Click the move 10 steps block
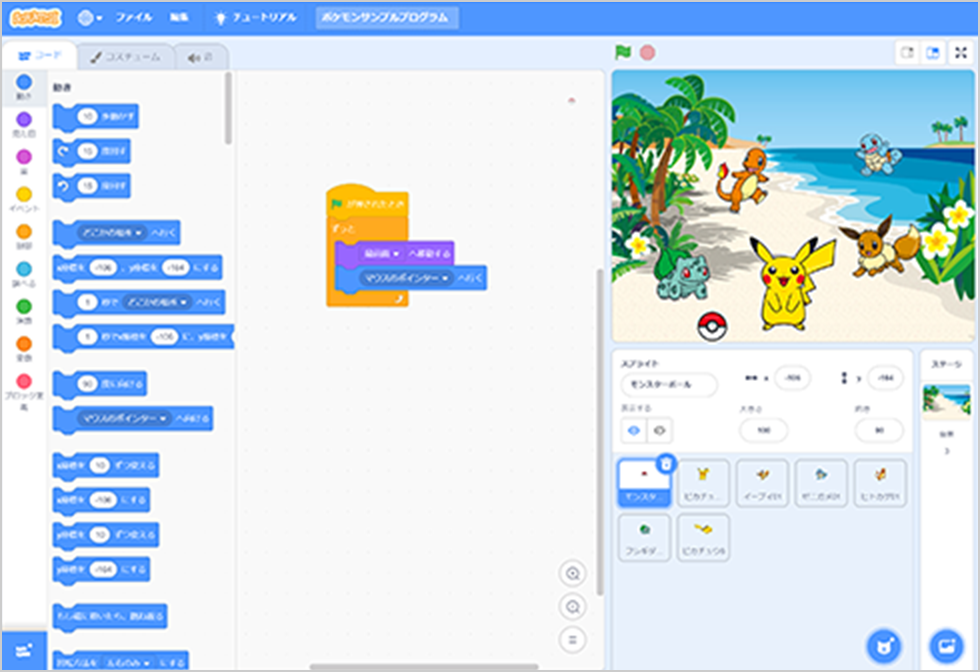 pos(96,116)
